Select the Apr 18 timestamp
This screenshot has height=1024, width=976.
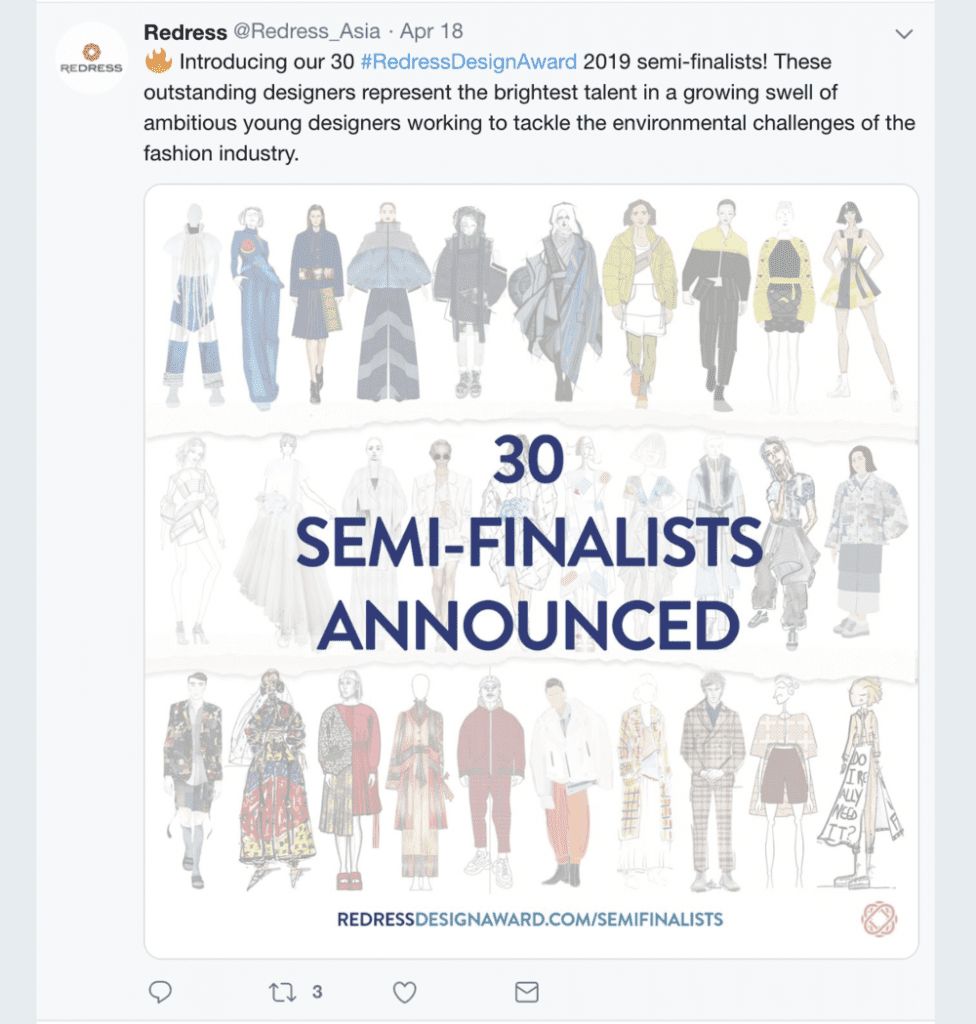(x=430, y=31)
